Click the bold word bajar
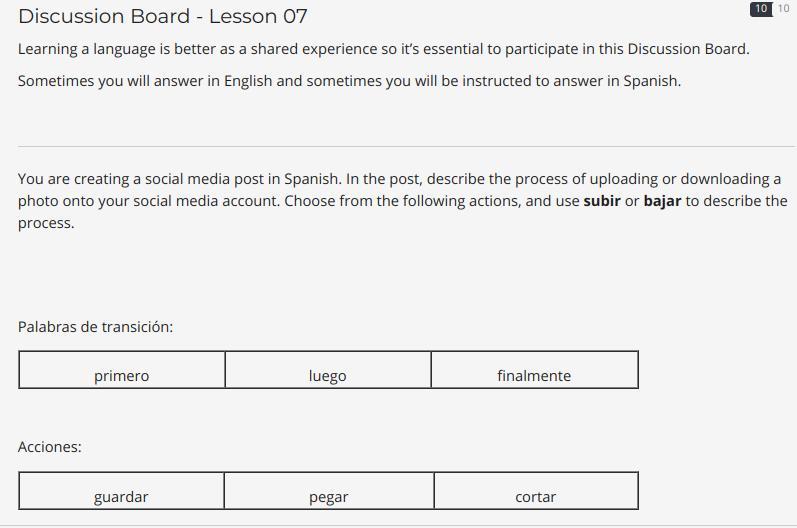 pos(662,201)
